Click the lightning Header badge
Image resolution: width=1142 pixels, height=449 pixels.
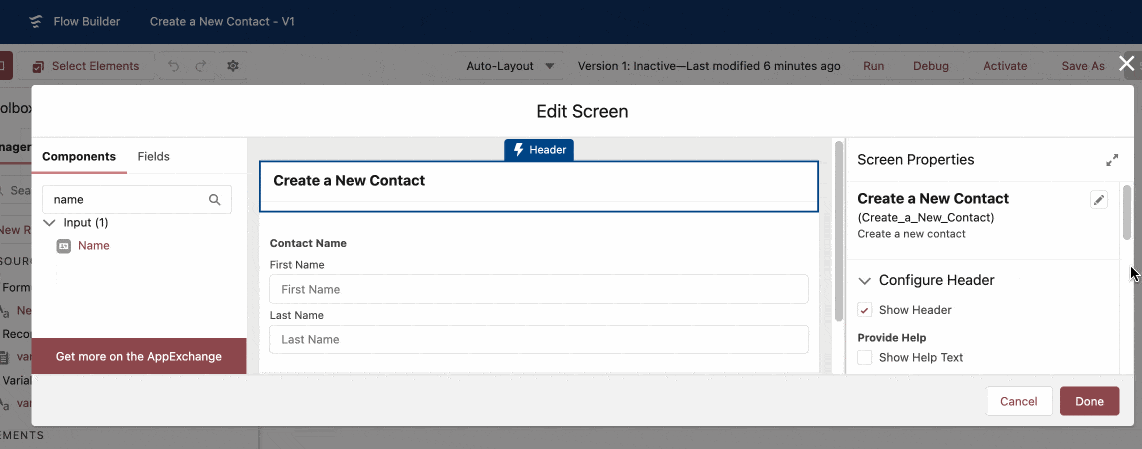(539, 149)
